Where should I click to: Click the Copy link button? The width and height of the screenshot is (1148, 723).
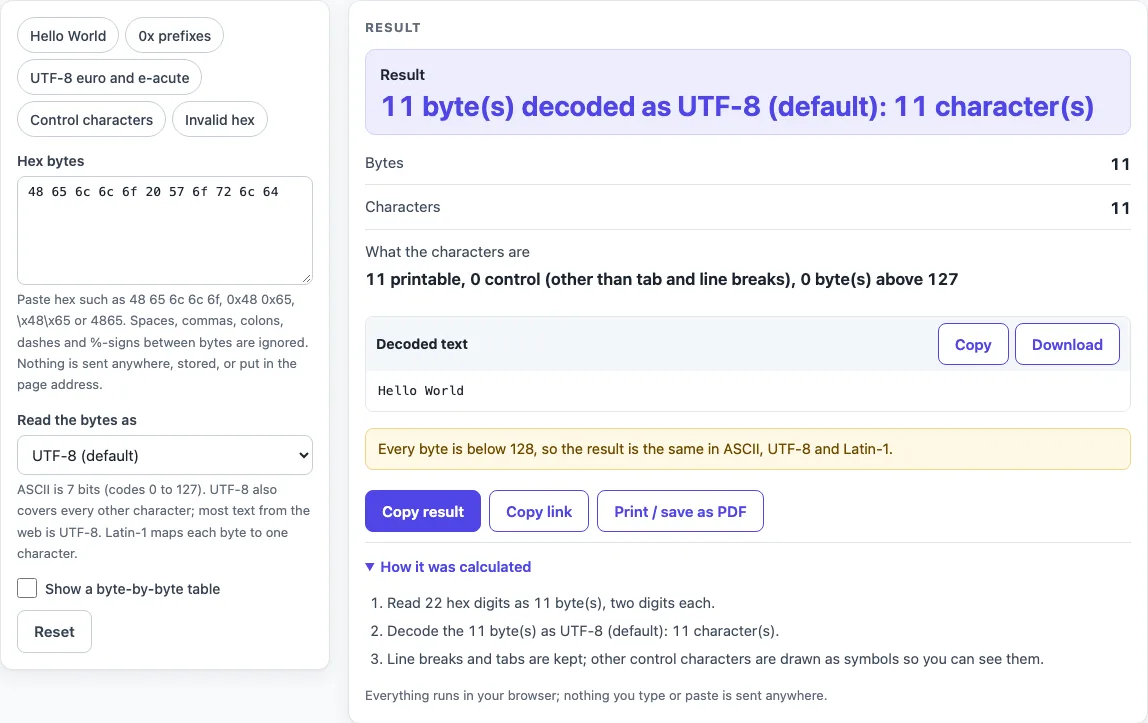pyautogui.click(x=539, y=511)
